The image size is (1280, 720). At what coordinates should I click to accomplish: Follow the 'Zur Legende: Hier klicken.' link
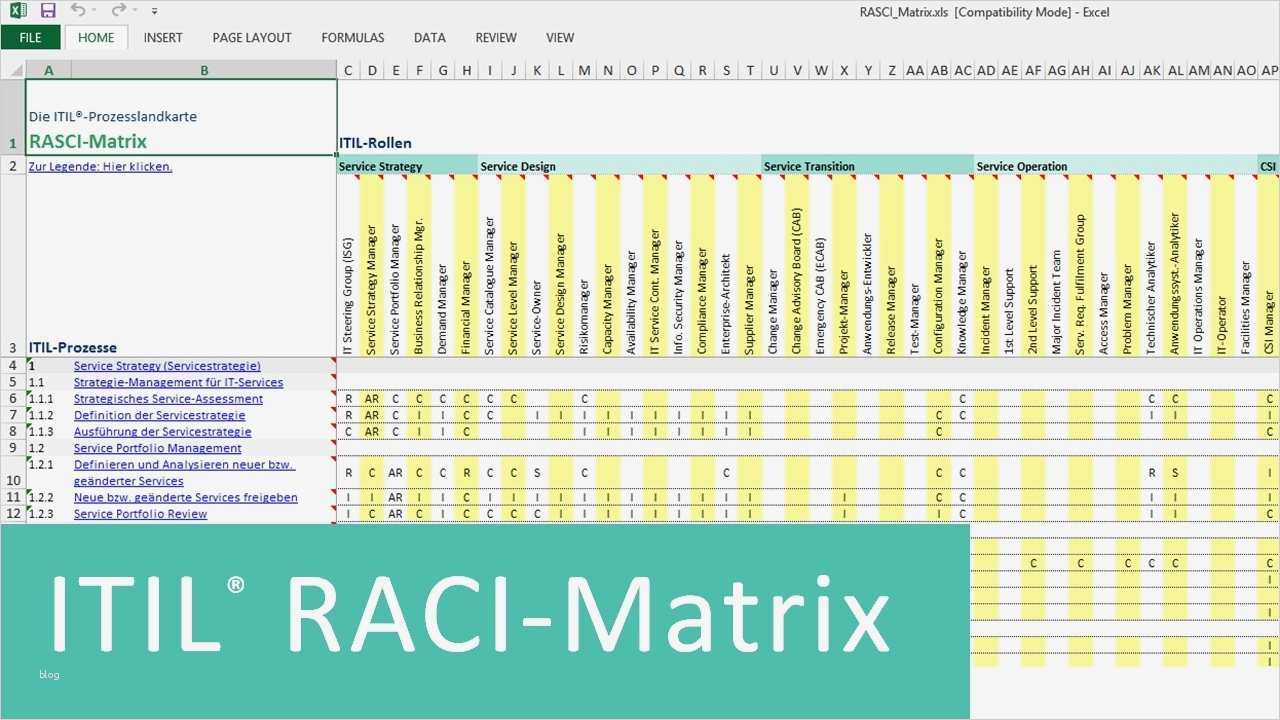[100, 166]
